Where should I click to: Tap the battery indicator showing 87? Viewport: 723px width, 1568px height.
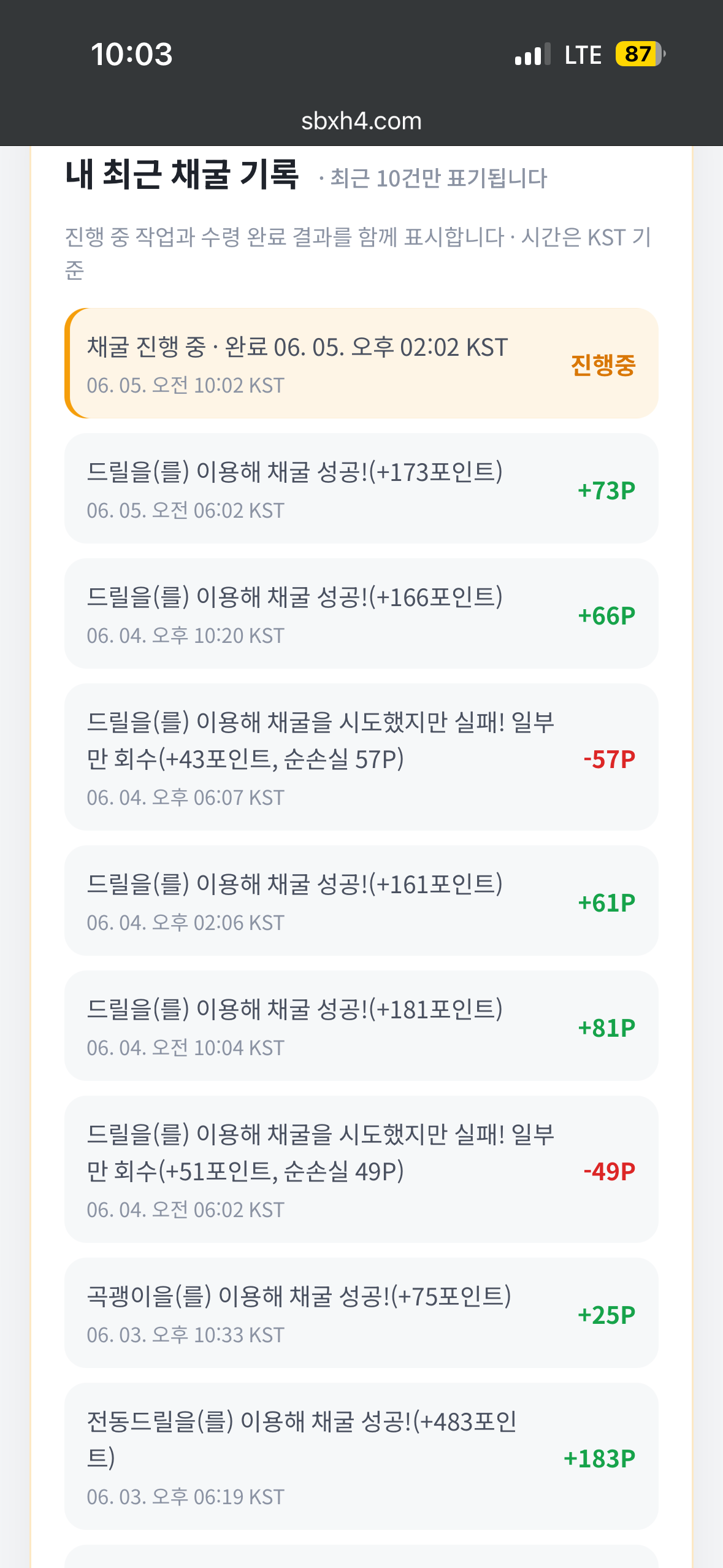(x=640, y=54)
